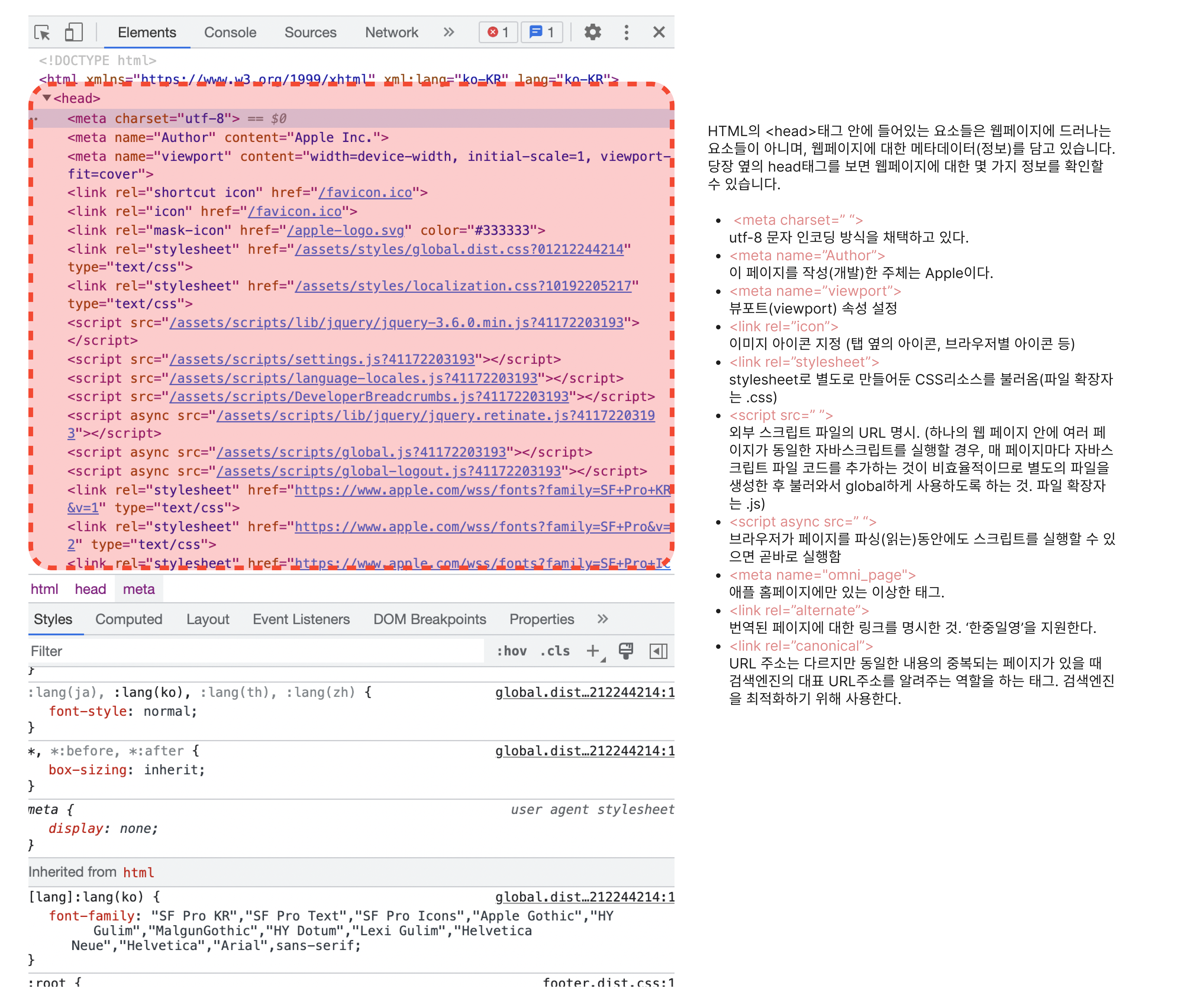Open global.dist.css stylesheet href link

click(459, 249)
